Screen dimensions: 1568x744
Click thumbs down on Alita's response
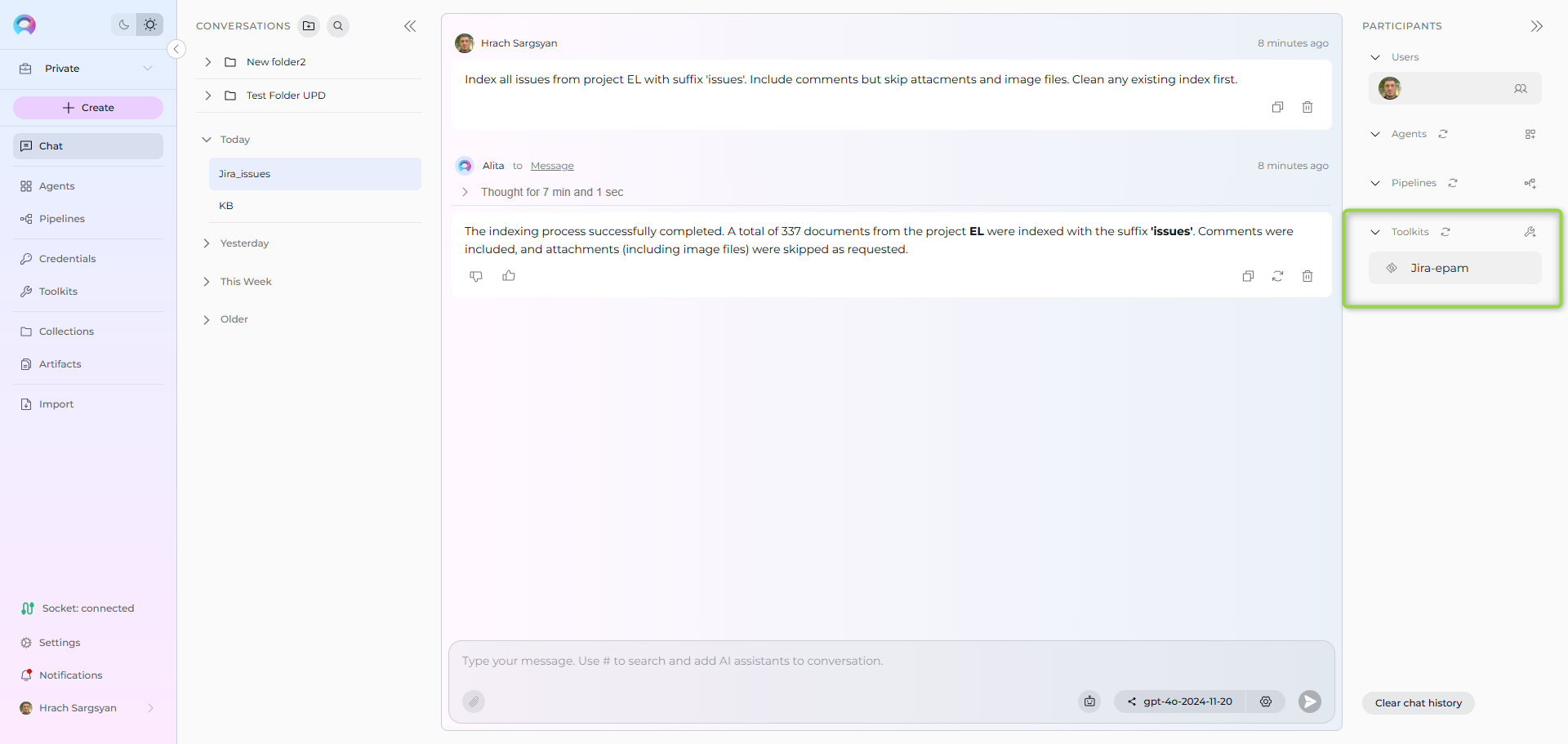coord(476,276)
